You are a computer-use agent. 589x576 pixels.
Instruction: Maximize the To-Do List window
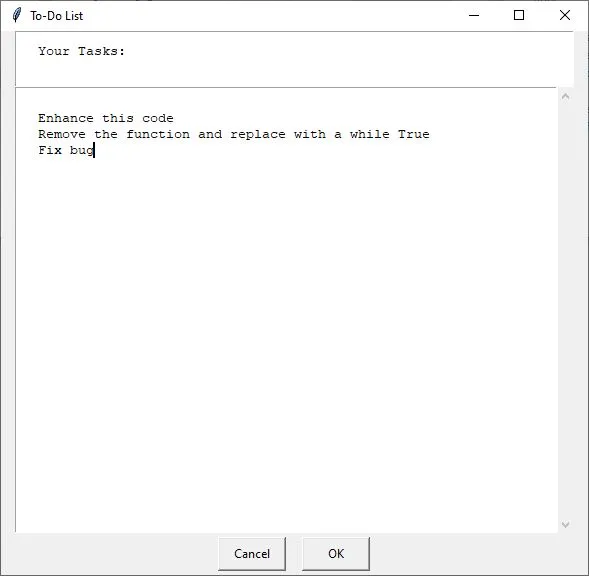click(x=519, y=15)
